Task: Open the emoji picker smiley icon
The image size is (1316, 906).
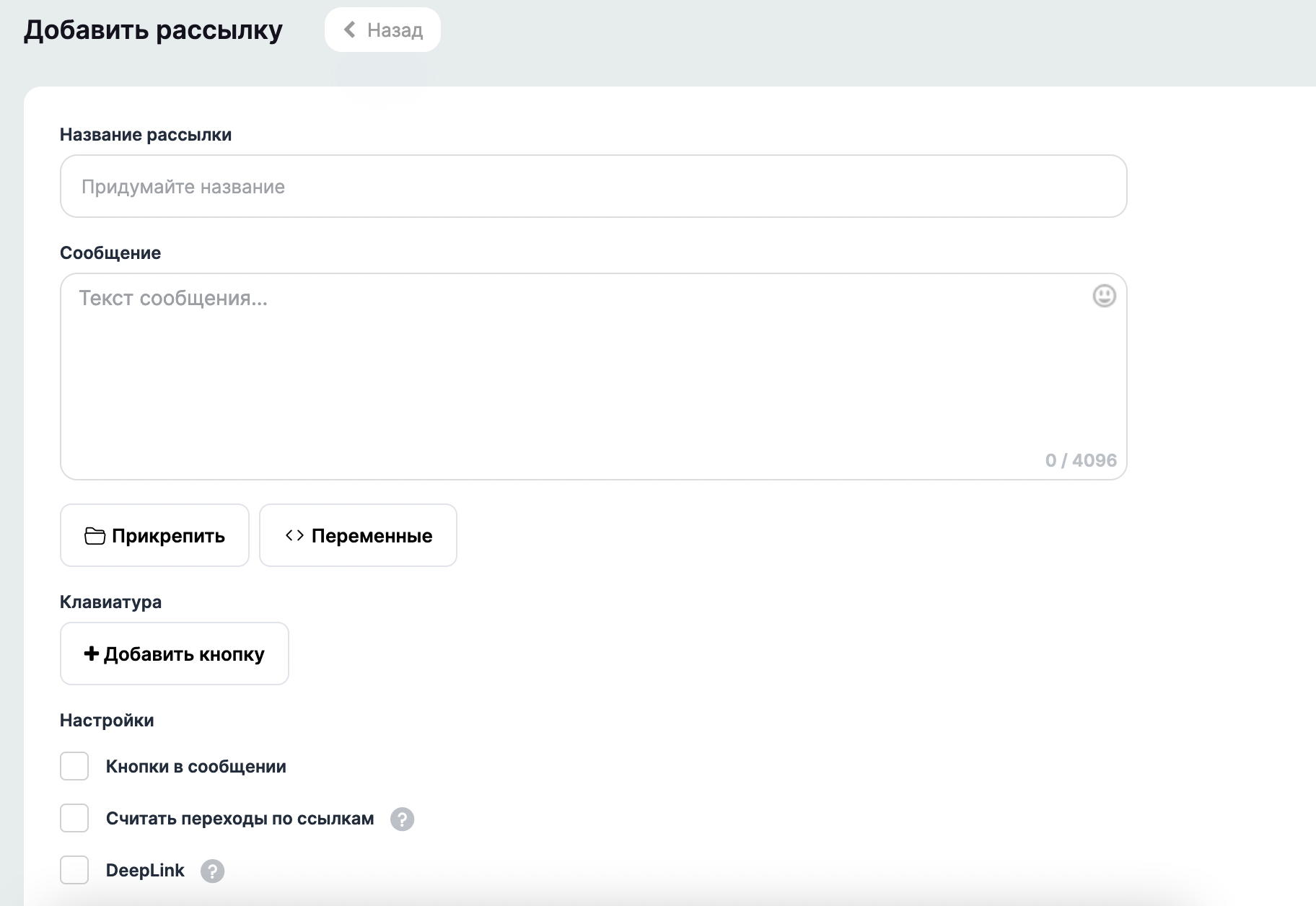Action: point(1104,296)
